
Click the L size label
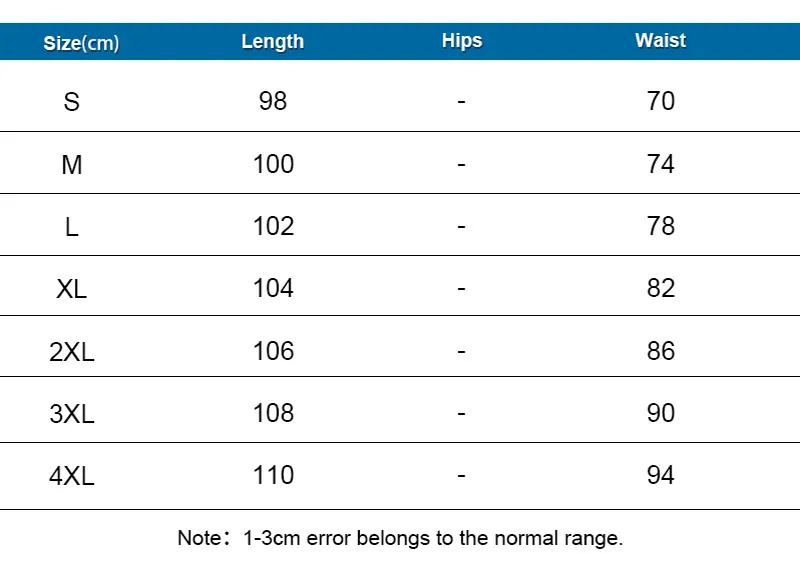click(x=71, y=227)
